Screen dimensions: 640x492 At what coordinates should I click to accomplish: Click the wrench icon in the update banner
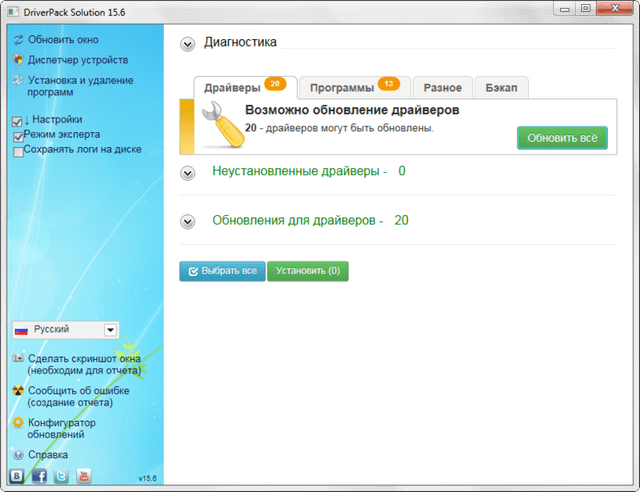[x=223, y=125]
